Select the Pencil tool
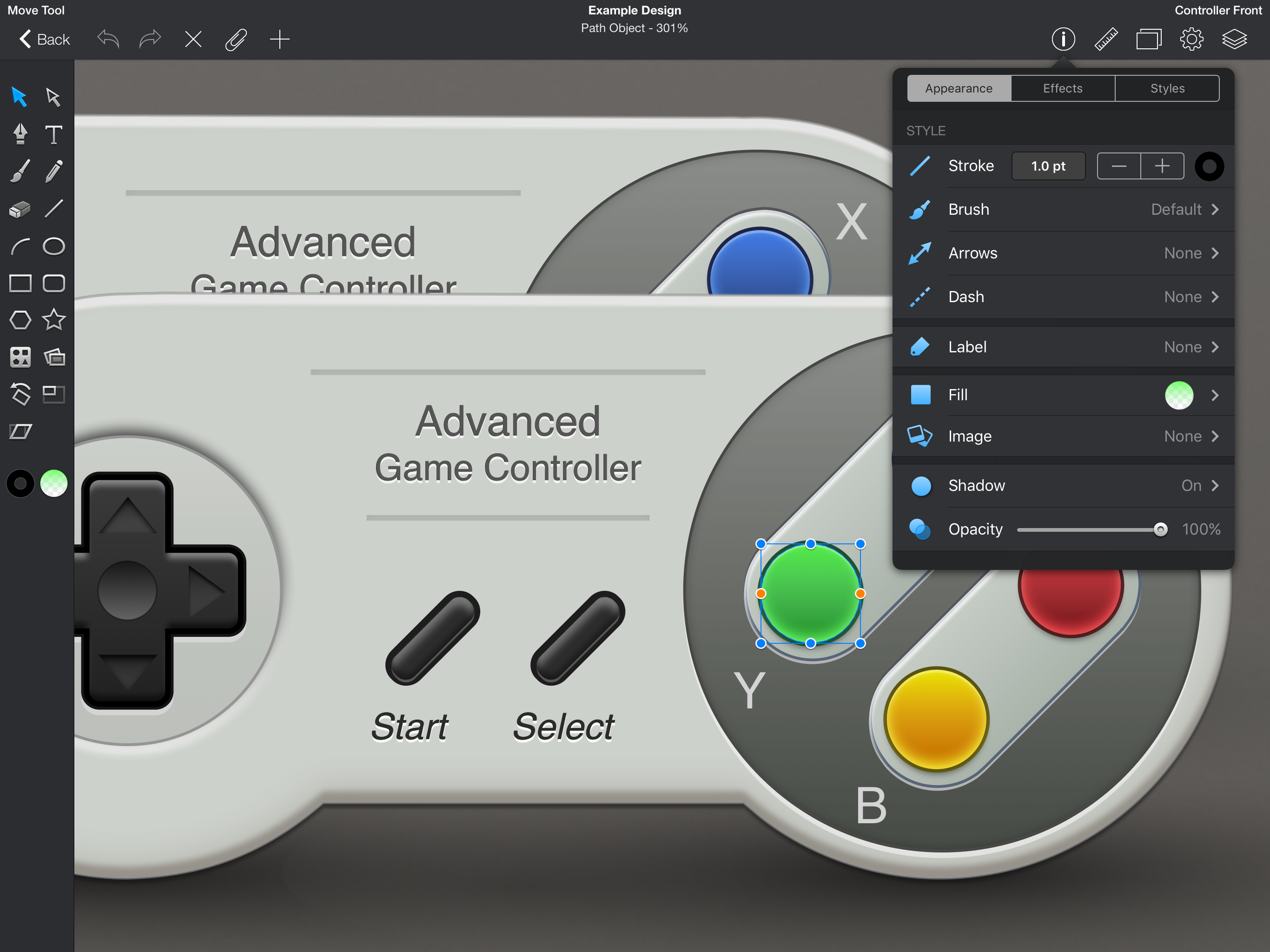 [53, 171]
